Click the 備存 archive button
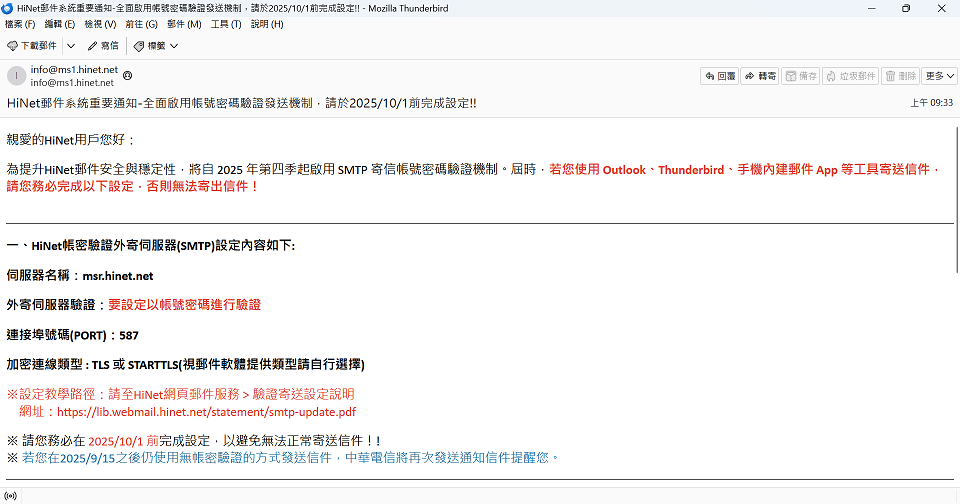This screenshot has height=504, width=960. (800, 76)
